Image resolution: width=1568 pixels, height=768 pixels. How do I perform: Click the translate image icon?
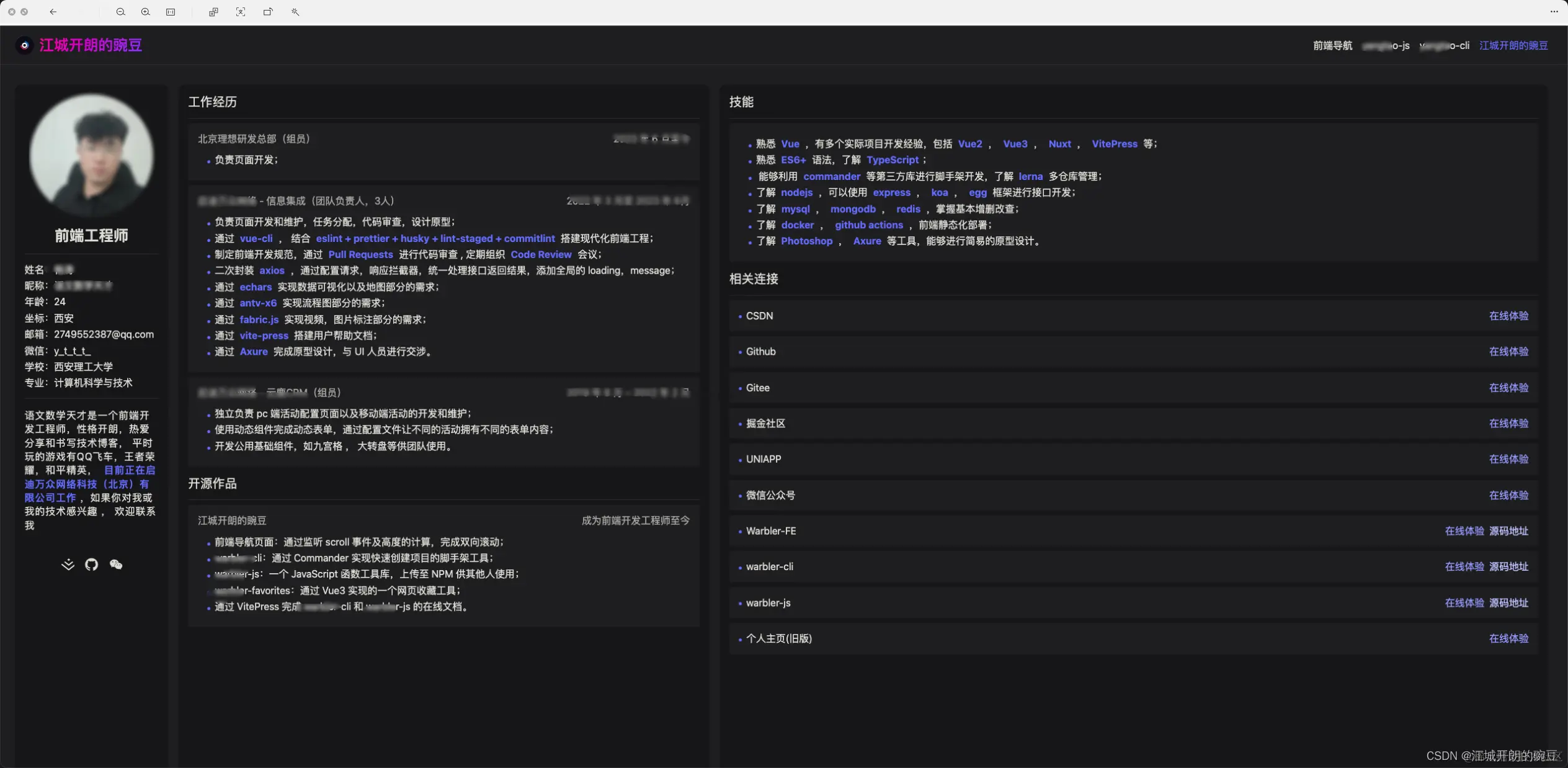[213, 12]
